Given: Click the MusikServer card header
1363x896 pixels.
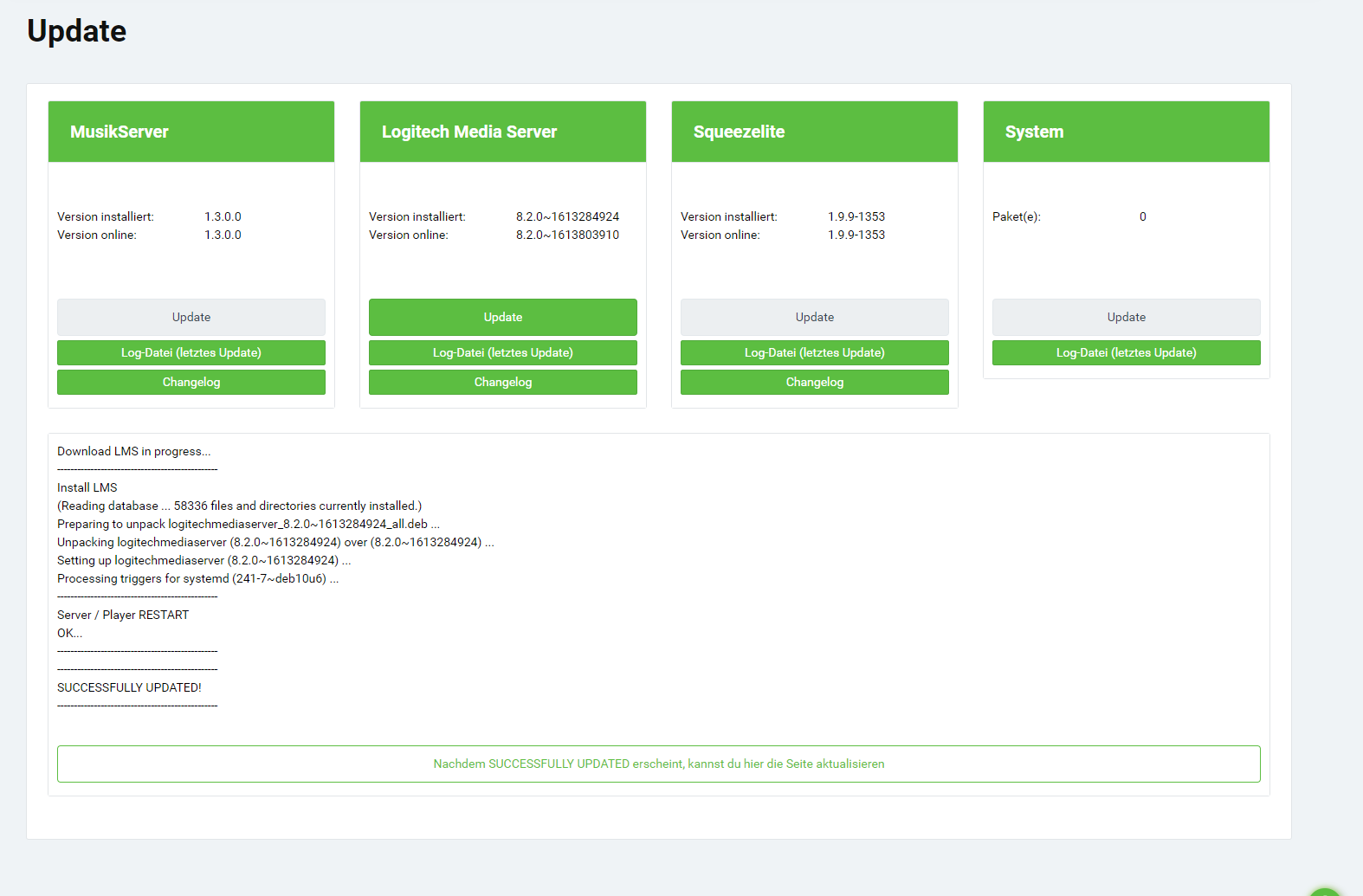Looking at the screenshot, I should [191, 132].
